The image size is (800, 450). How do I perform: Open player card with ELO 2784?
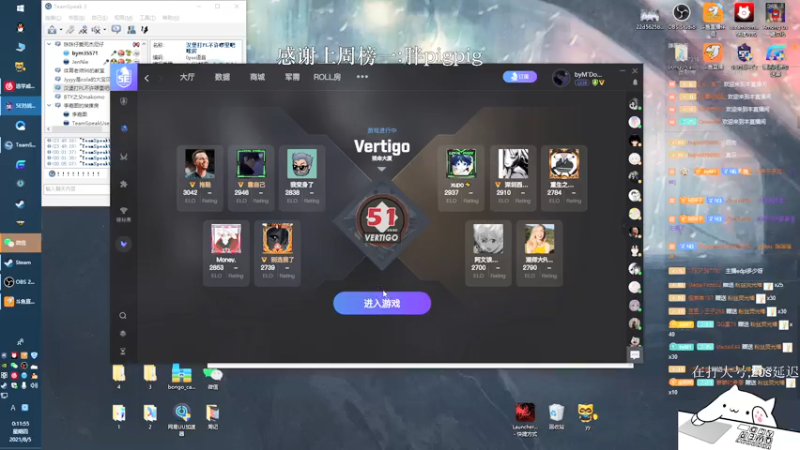pyautogui.click(x=564, y=178)
